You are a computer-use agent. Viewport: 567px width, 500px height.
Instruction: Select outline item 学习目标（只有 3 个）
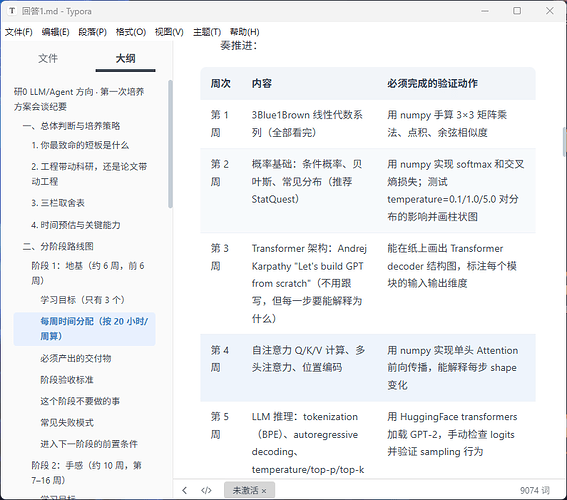[x=83, y=300]
